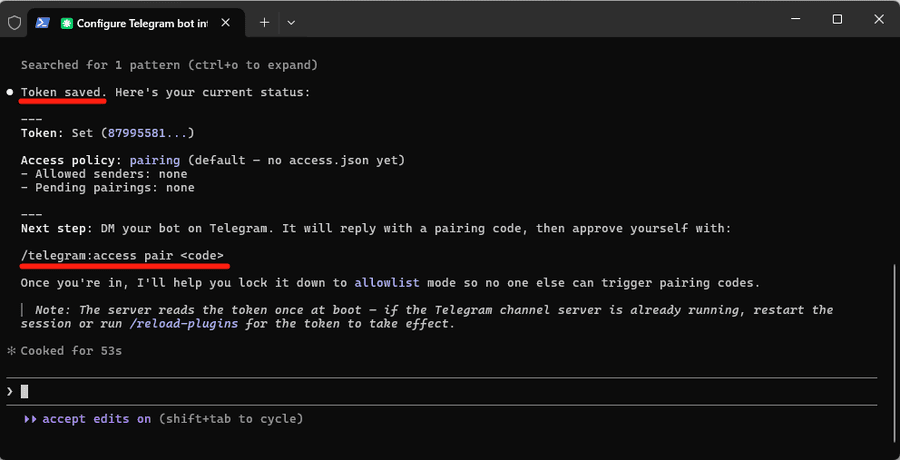The height and width of the screenshot is (460, 900).
Task: Click the 'Access policy:' label
Action: point(72,161)
